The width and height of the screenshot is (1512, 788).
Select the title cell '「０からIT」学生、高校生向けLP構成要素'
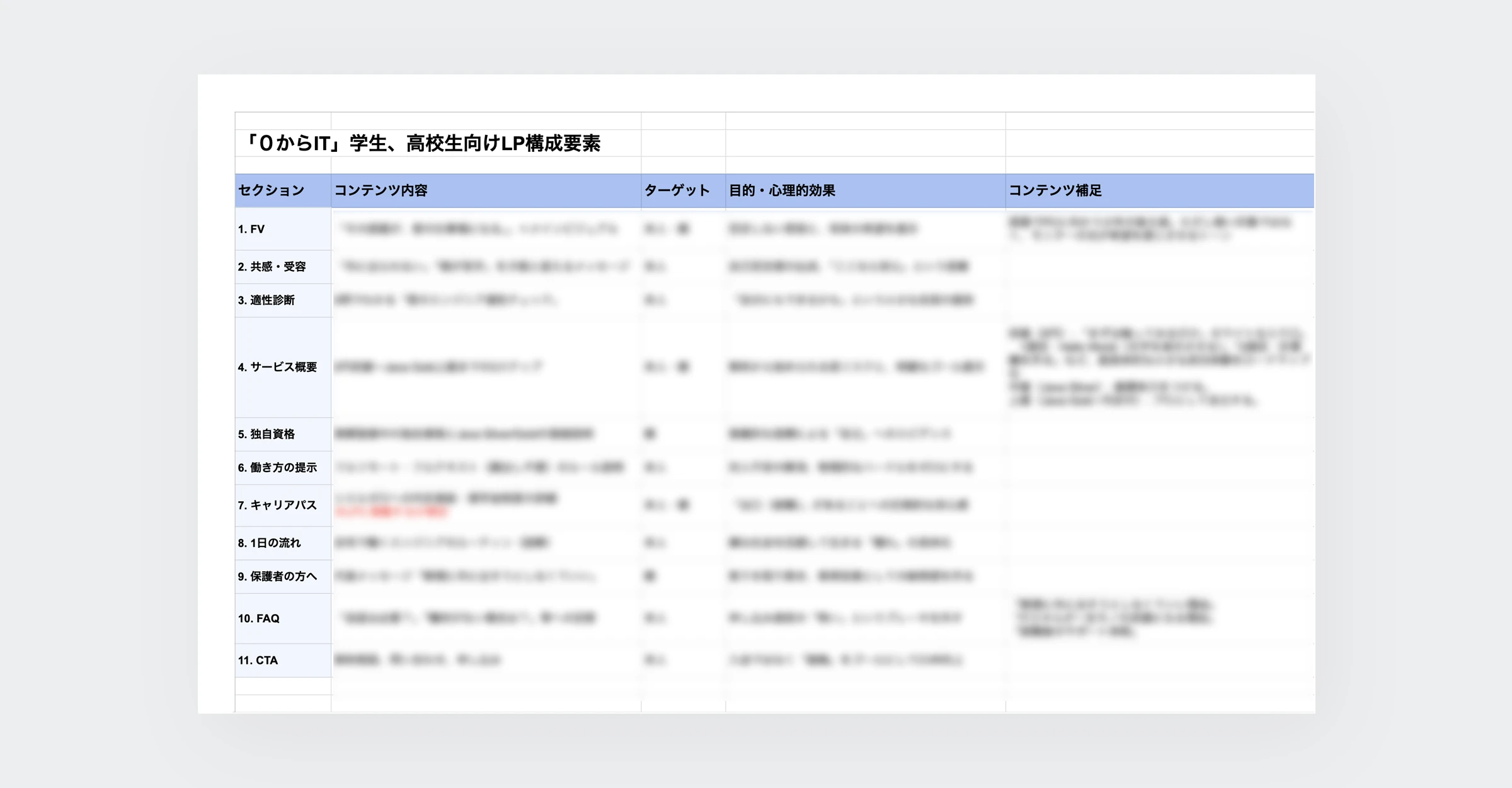(438, 143)
